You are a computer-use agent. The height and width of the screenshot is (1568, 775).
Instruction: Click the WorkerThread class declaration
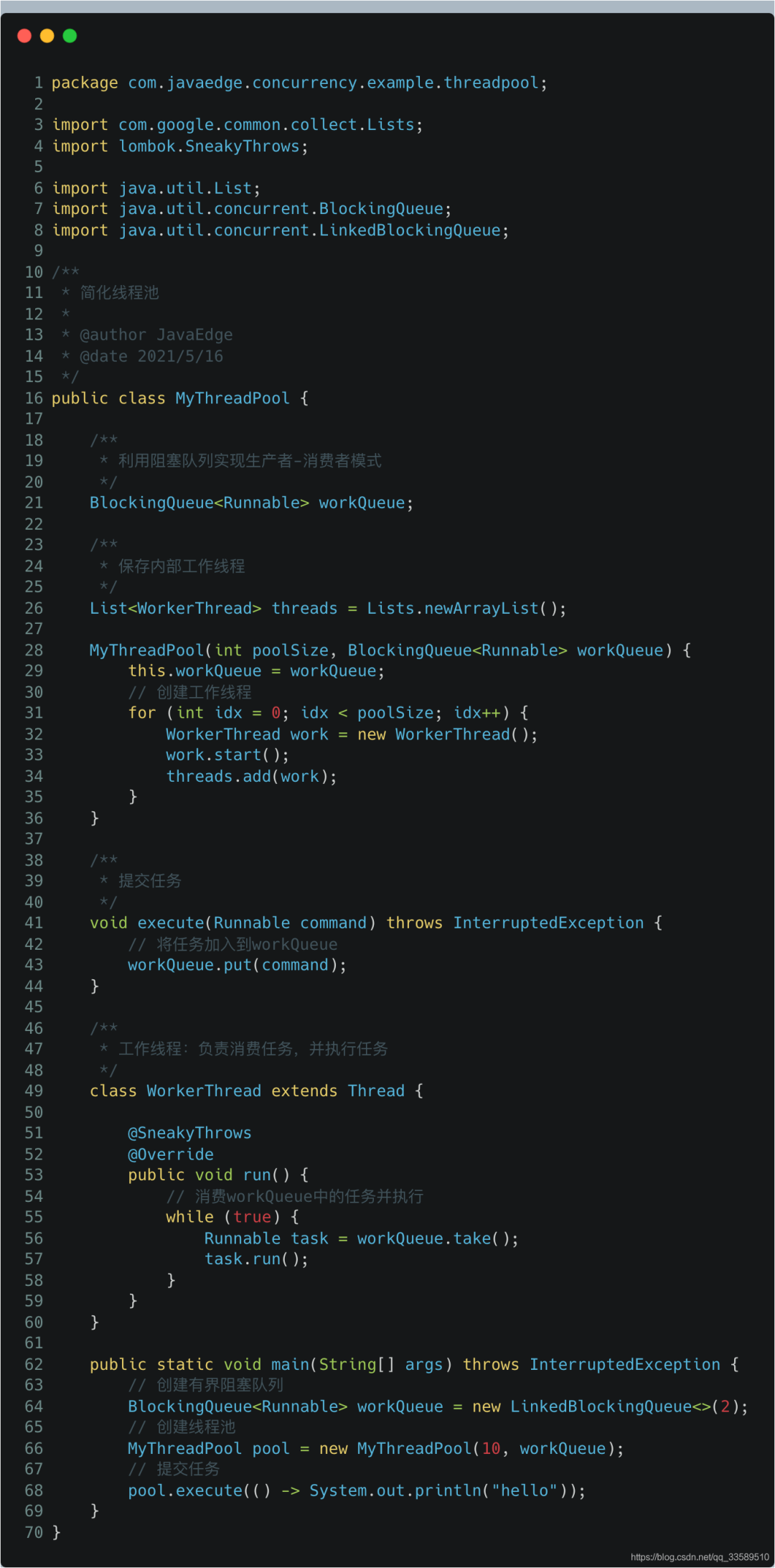pyautogui.click(x=204, y=1091)
